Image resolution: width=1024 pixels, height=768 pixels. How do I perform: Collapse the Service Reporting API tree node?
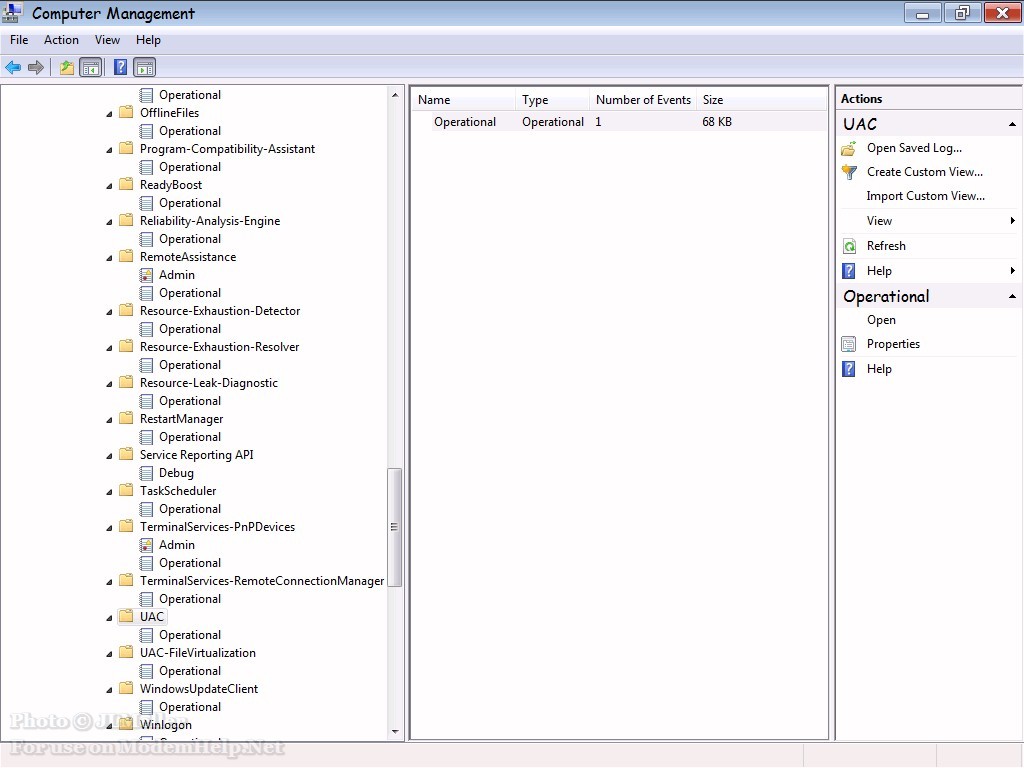tap(109, 456)
